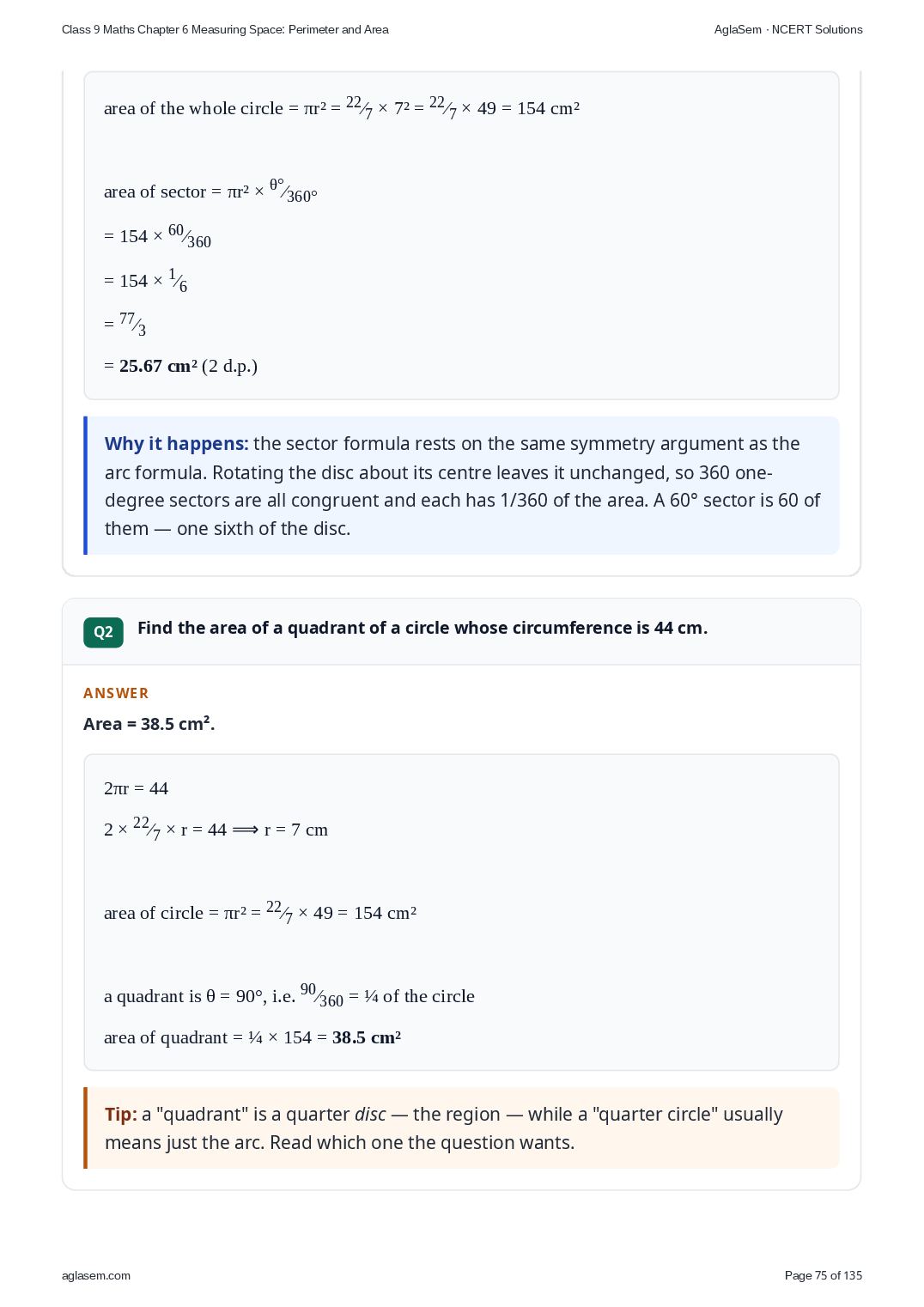Click the 'area of sector = πr² × θ°/360°' formula
Image resolution: width=924 pixels, height=1307 pixels.
pyautogui.click(x=210, y=191)
